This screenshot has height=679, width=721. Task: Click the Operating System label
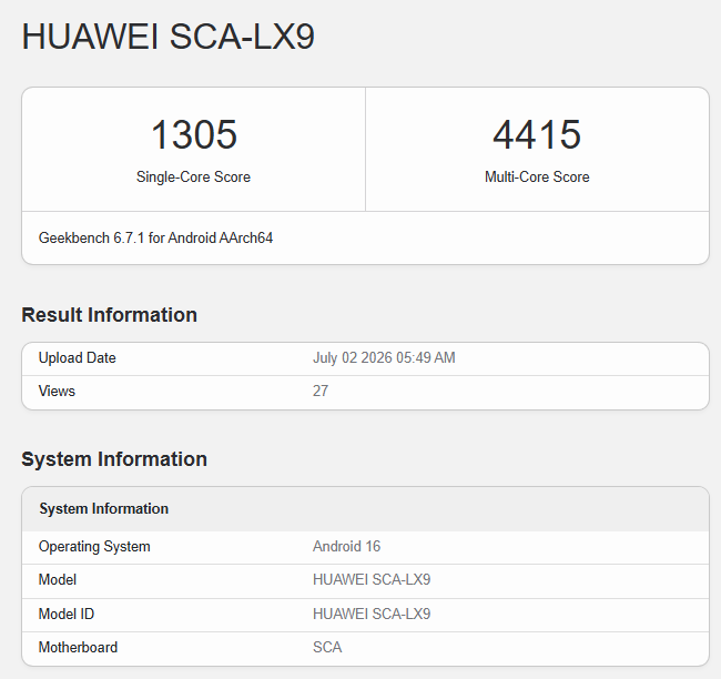pyautogui.click(x=94, y=547)
